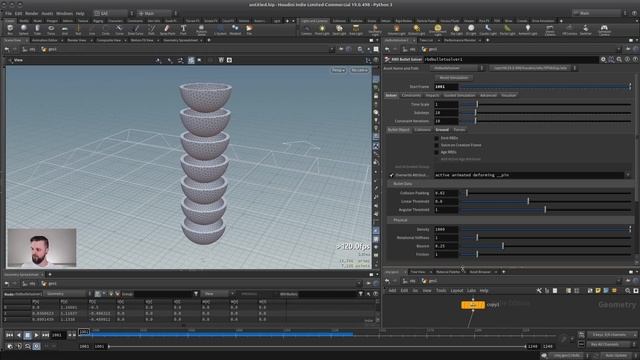
Task: Switch to the Collisions sub-tab
Action: point(422,130)
